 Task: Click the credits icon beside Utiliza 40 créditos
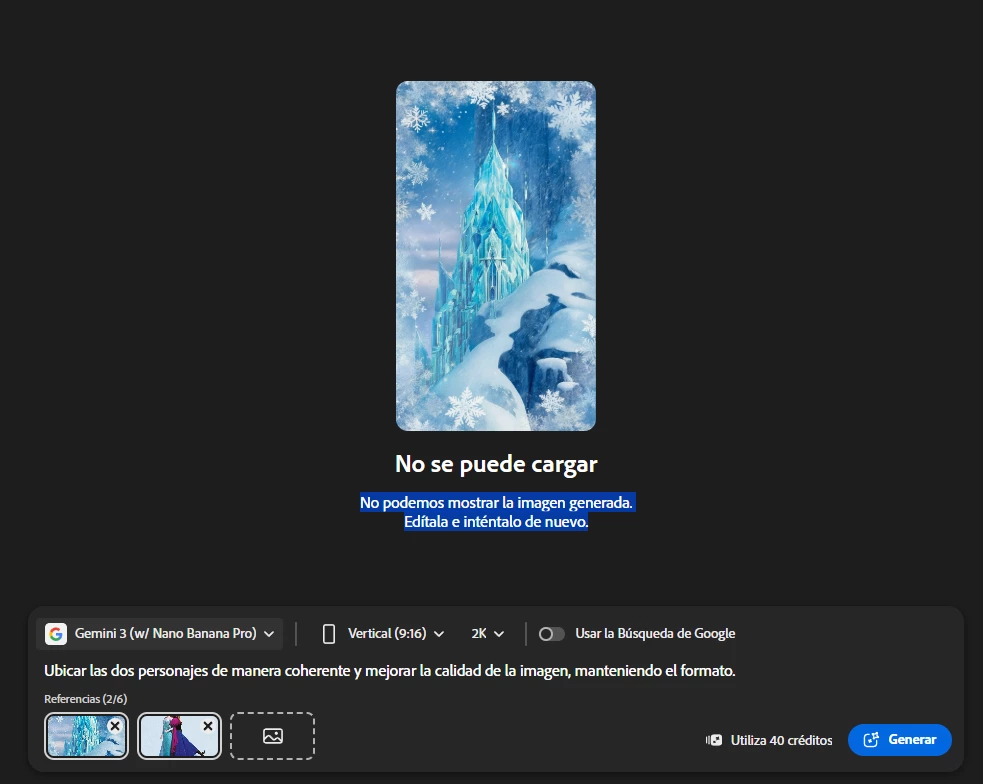point(714,740)
